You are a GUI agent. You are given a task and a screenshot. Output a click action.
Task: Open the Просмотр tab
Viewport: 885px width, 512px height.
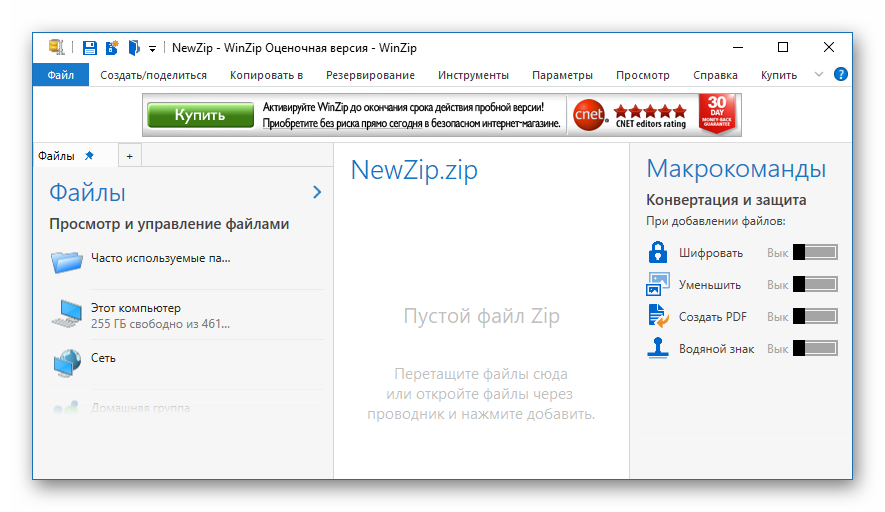(x=642, y=75)
